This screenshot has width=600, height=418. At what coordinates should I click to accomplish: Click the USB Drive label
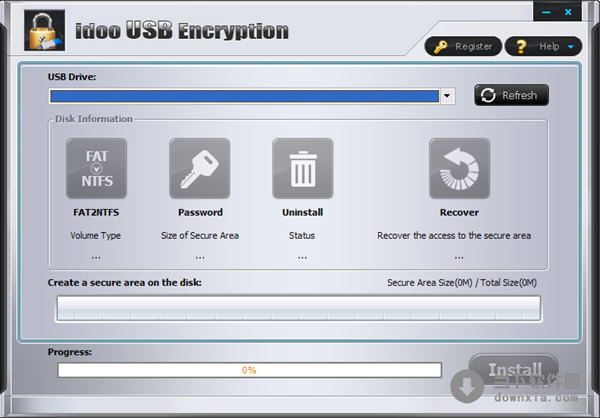coord(72,77)
